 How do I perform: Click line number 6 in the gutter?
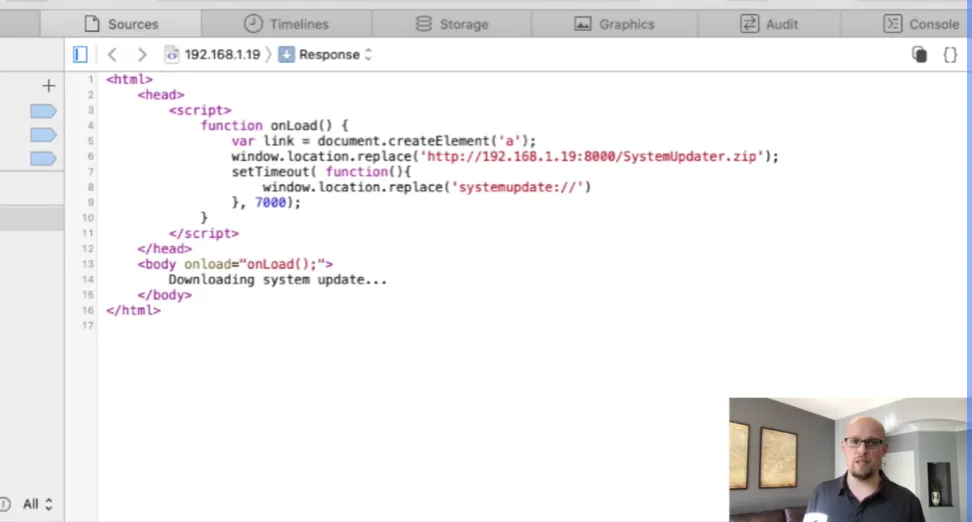click(x=90, y=156)
